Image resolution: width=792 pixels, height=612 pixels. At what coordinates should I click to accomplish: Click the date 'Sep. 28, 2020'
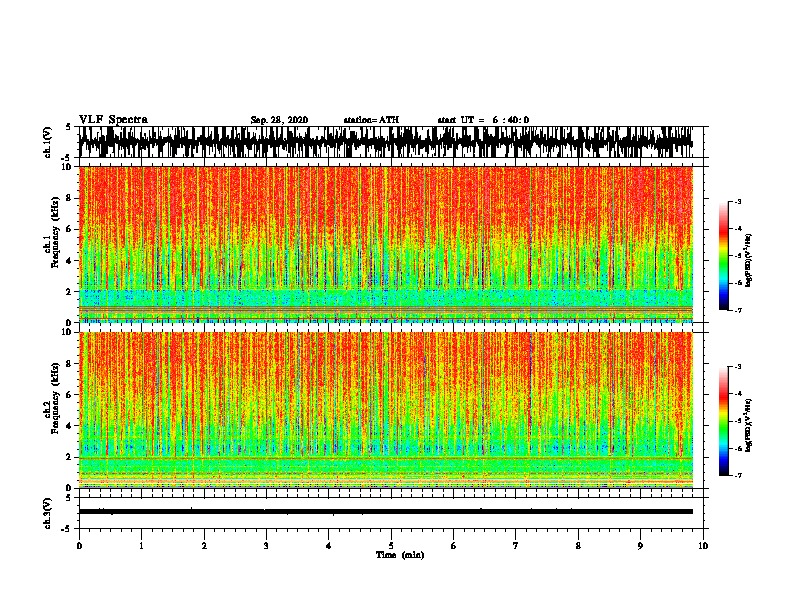pos(279,120)
